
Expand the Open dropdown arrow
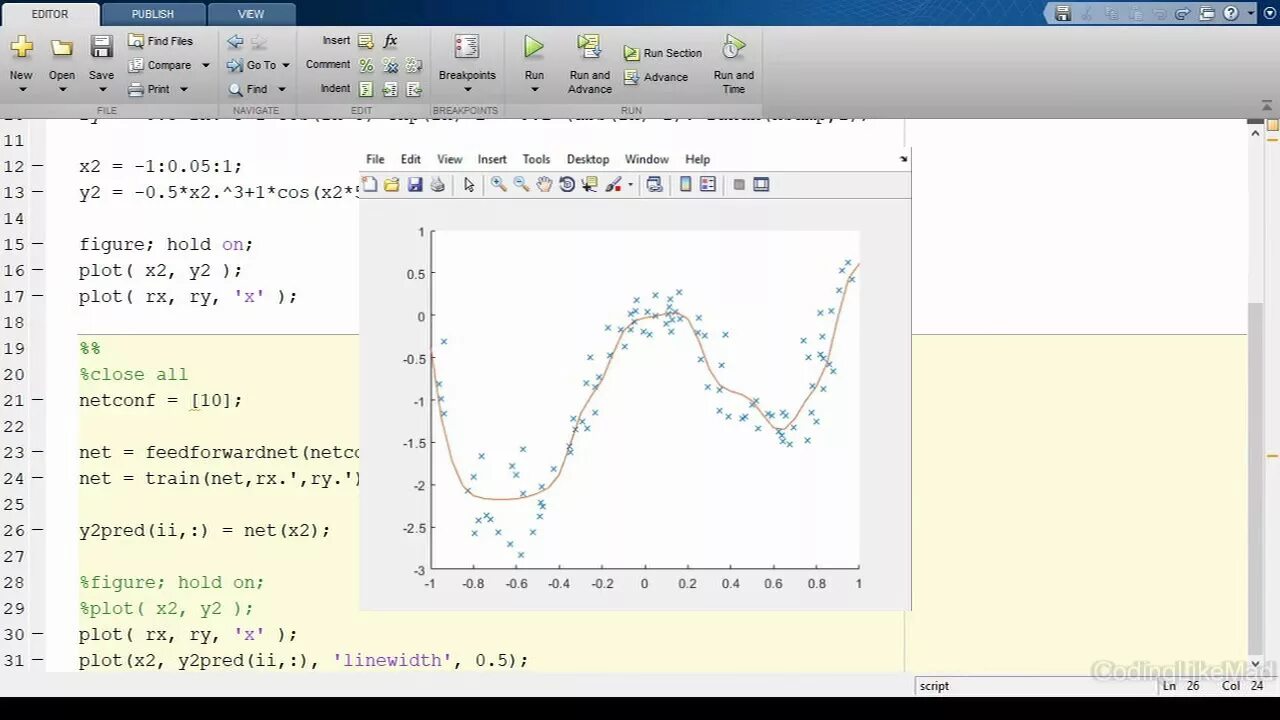[x=62, y=90]
